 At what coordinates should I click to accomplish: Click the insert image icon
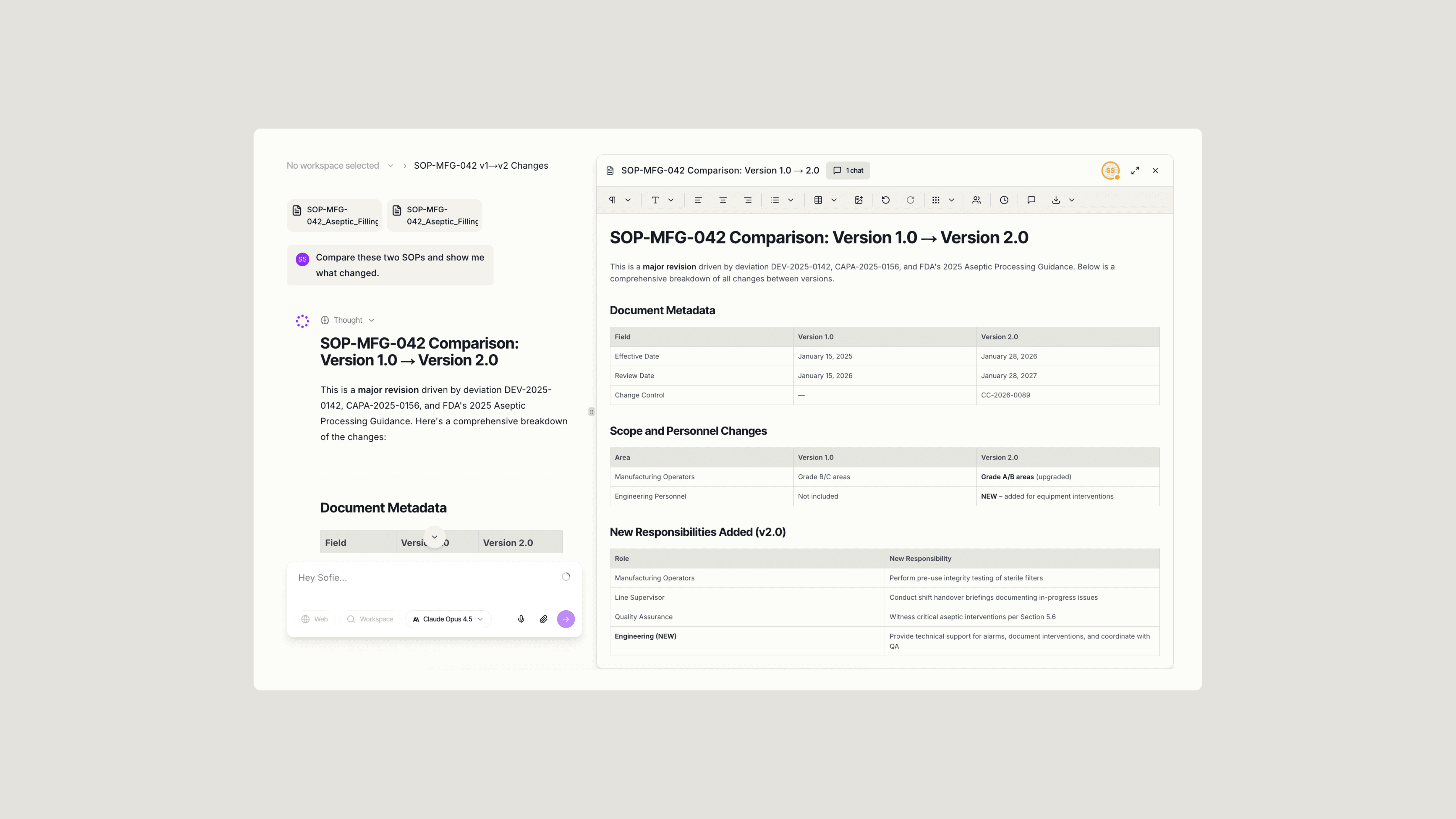click(x=858, y=200)
